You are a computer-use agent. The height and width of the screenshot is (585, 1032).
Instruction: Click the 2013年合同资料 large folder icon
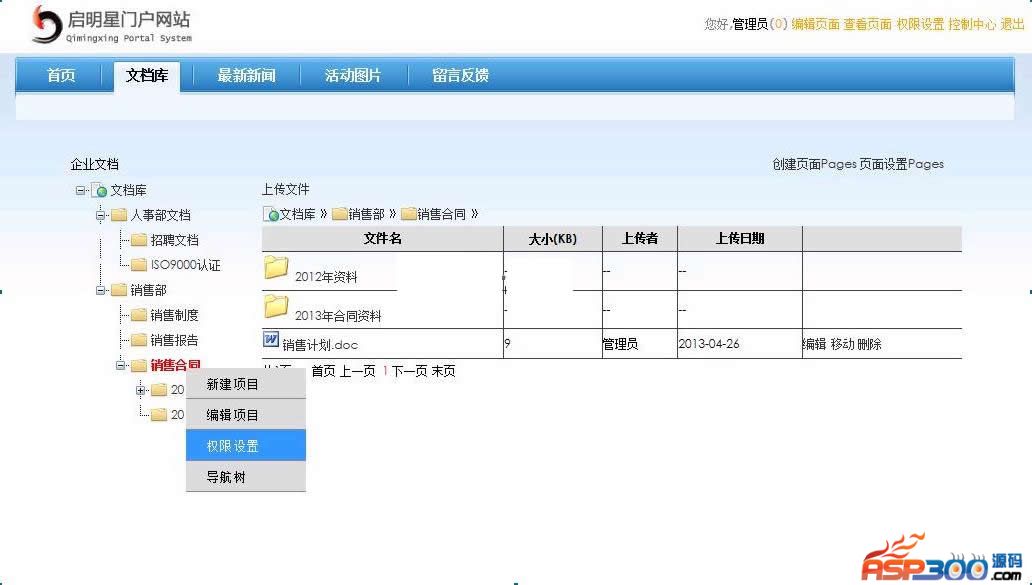276,307
